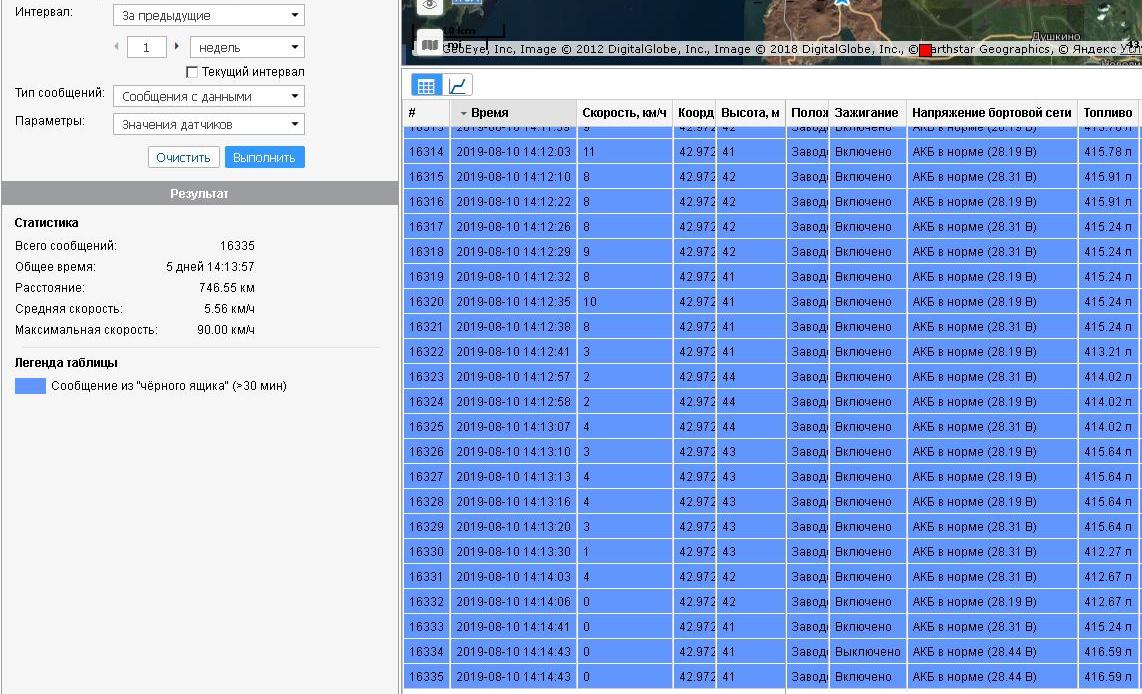The height and width of the screenshot is (694, 1142).
Task: Open the map layers icon
Action: (x=429, y=44)
